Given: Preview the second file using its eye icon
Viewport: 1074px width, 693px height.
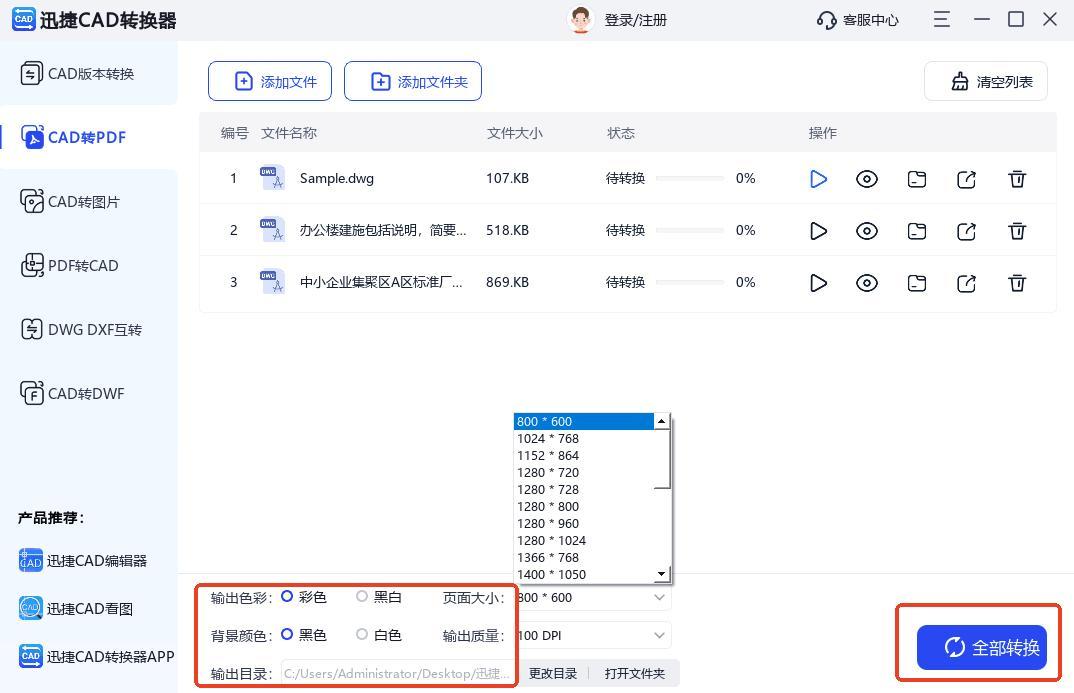Looking at the screenshot, I should [x=867, y=231].
